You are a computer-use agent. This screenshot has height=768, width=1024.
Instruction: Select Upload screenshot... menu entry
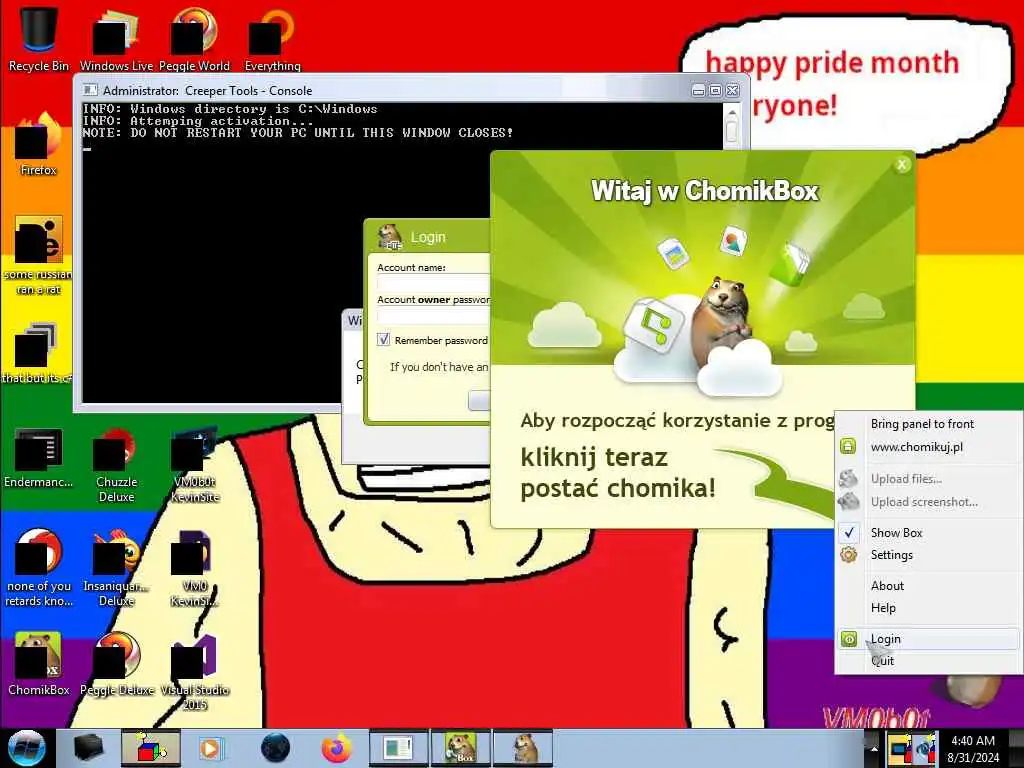(x=927, y=502)
